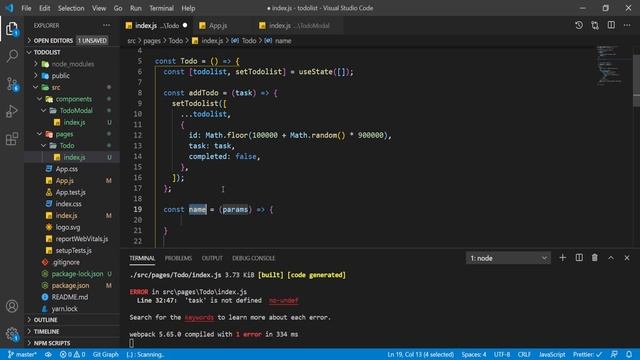Image resolution: width=640 pixels, height=360 pixels.
Task: Open the terminal selector '1: node' dropdown
Action: [x=508, y=258]
